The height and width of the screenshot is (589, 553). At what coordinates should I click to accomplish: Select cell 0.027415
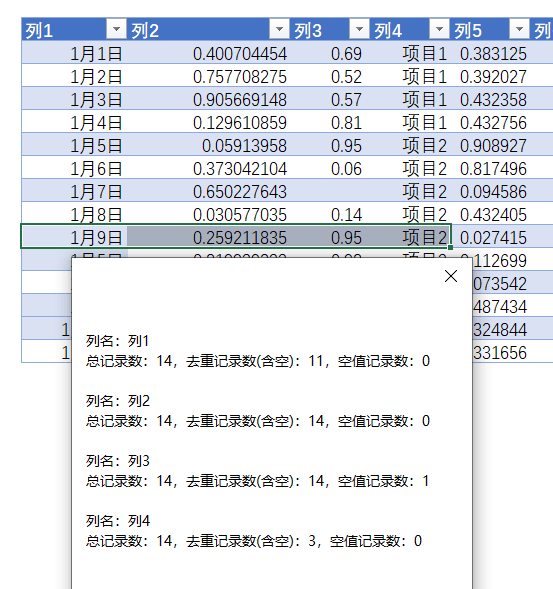[x=490, y=236]
